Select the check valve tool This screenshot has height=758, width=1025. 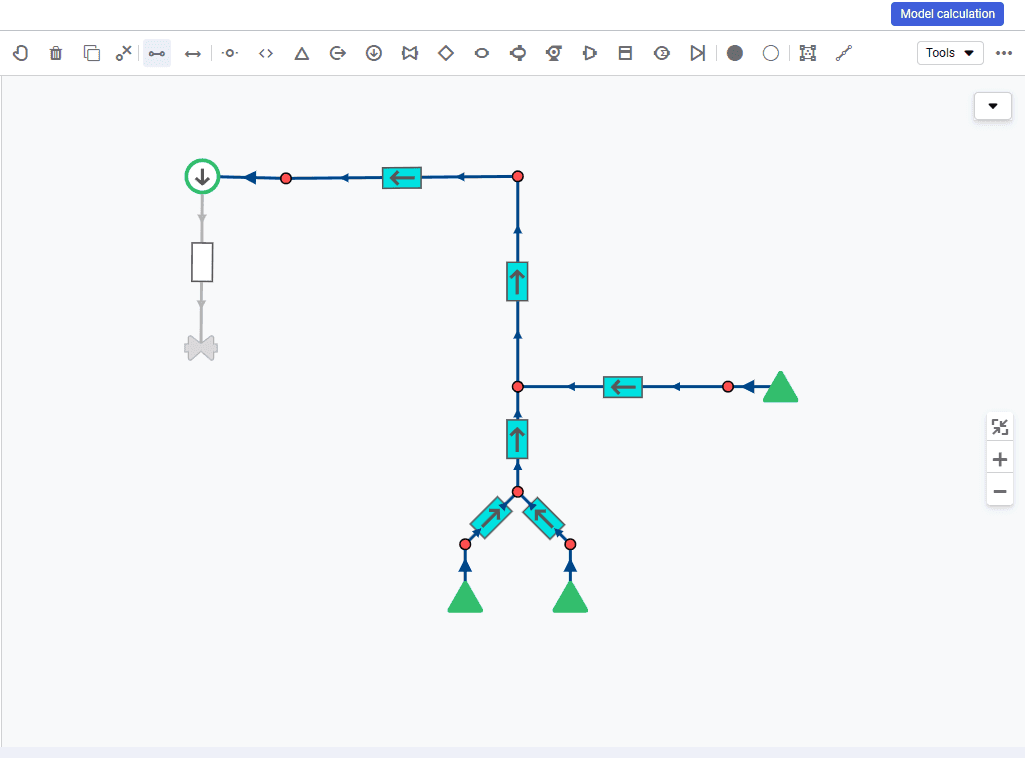tap(697, 53)
